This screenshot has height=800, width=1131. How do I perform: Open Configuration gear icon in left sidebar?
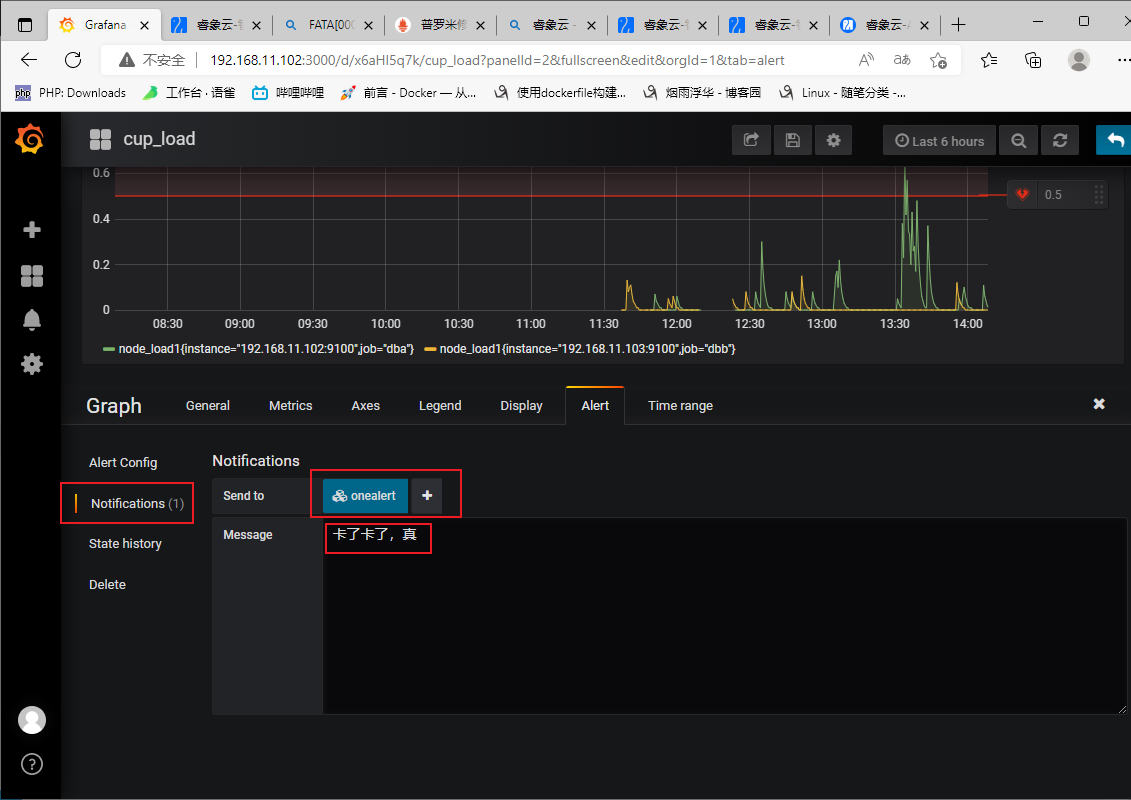32,364
